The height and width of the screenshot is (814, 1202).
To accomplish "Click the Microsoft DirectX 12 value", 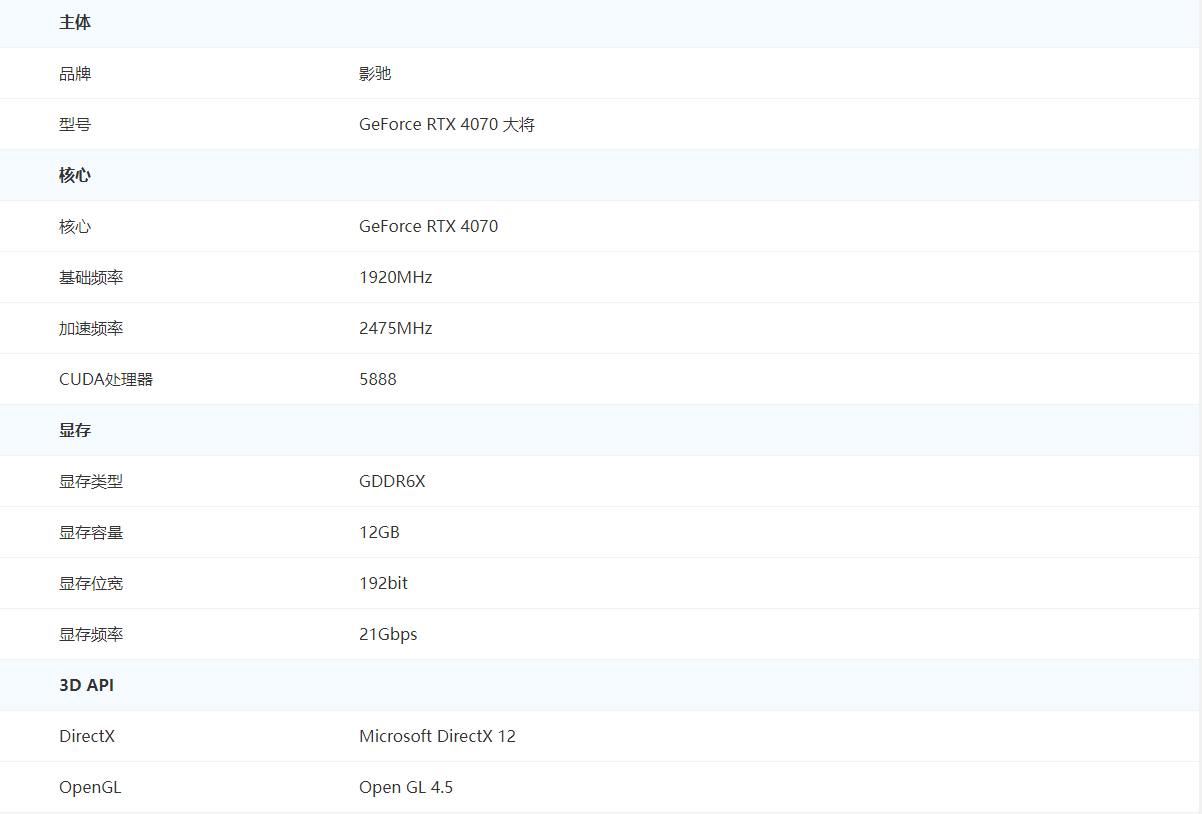I will tap(438, 736).
